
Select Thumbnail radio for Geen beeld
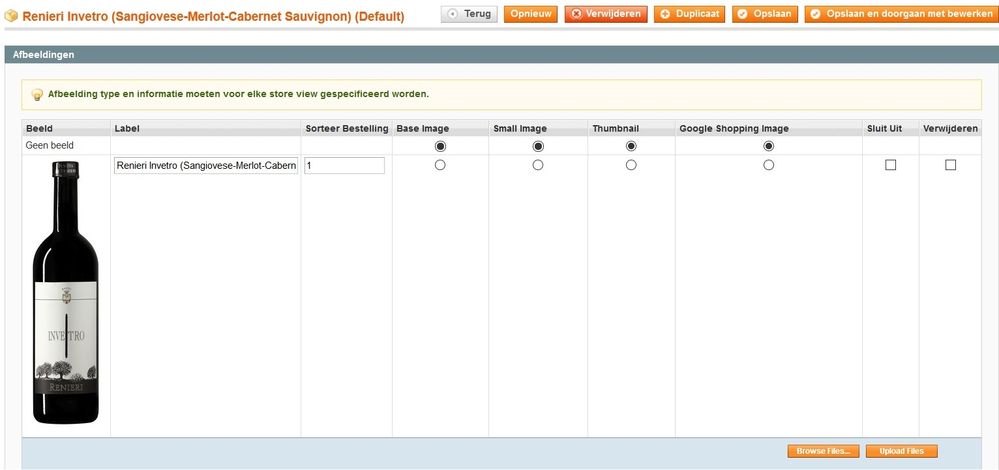(x=631, y=146)
